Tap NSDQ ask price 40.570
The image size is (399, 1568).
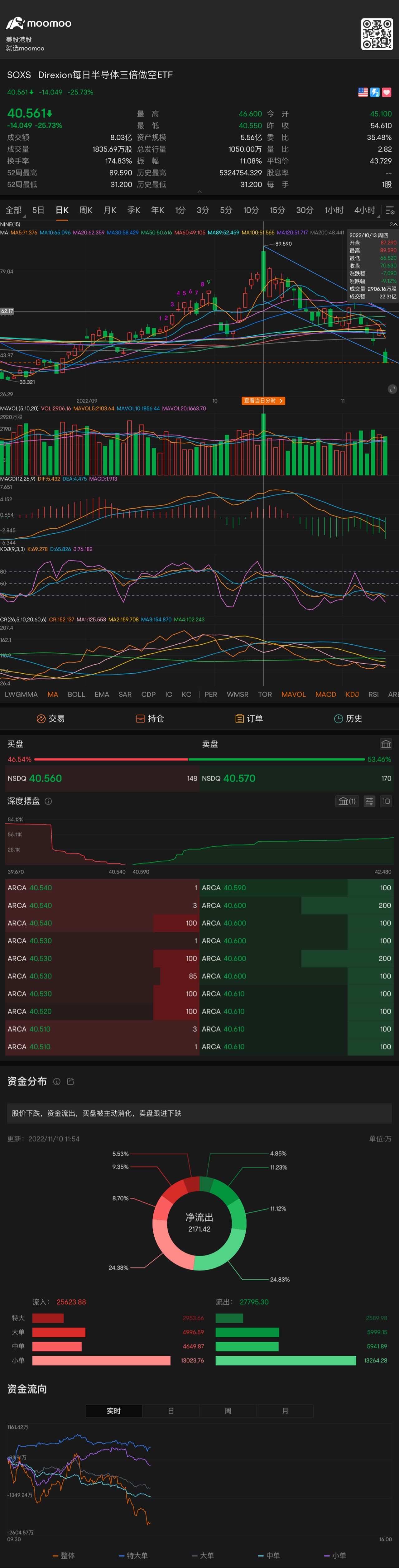pyautogui.click(x=239, y=778)
